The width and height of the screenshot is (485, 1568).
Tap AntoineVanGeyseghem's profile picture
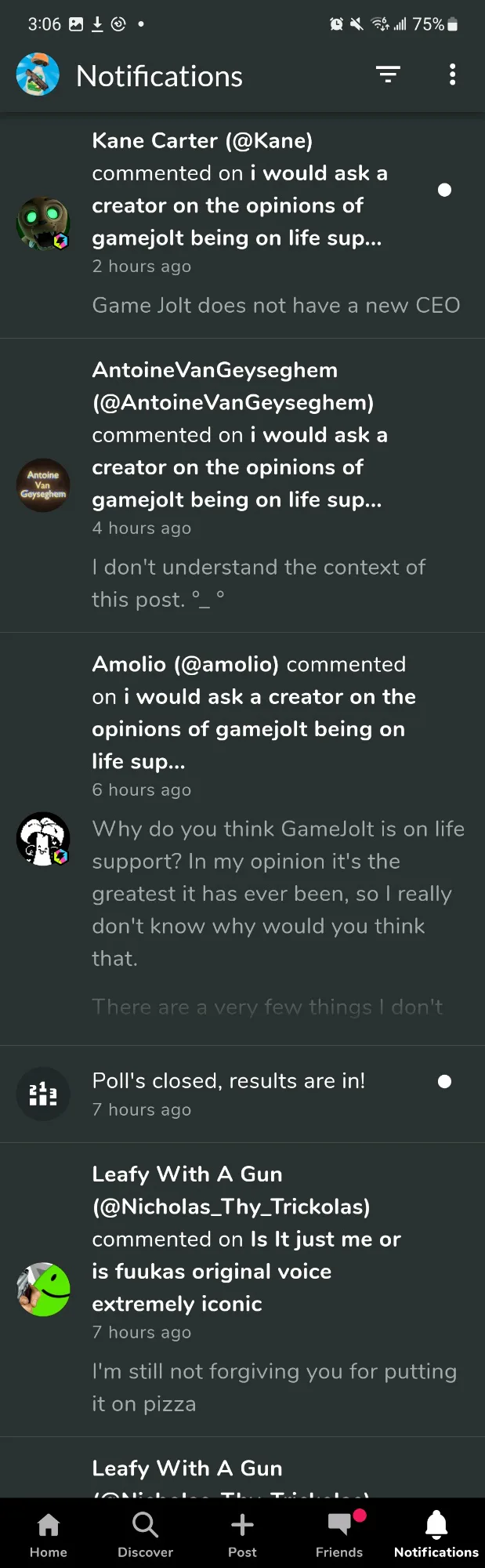click(x=43, y=485)
